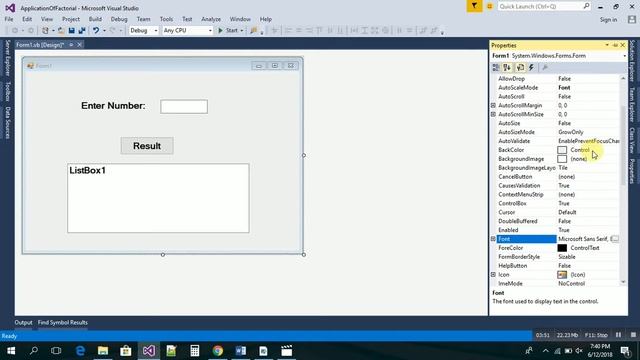Open Task View from the taskbar

[56, 351]
